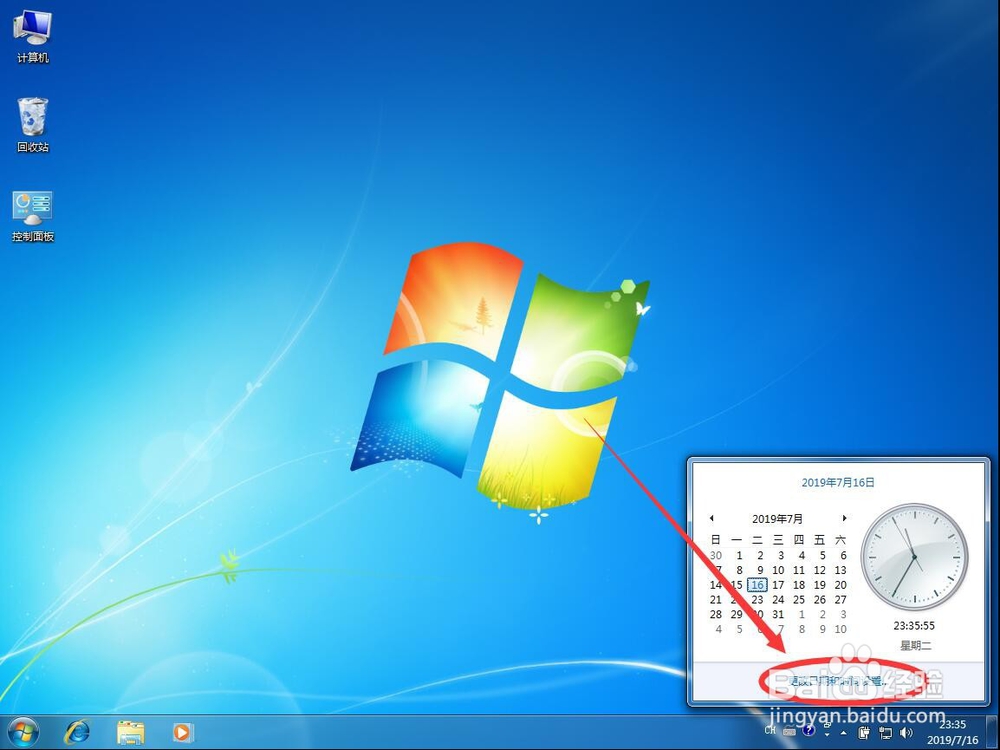The width and height of the screenshot is (1000, 750).
Task: Select date 28 in the calendar
Action: (x=716, y=614)
